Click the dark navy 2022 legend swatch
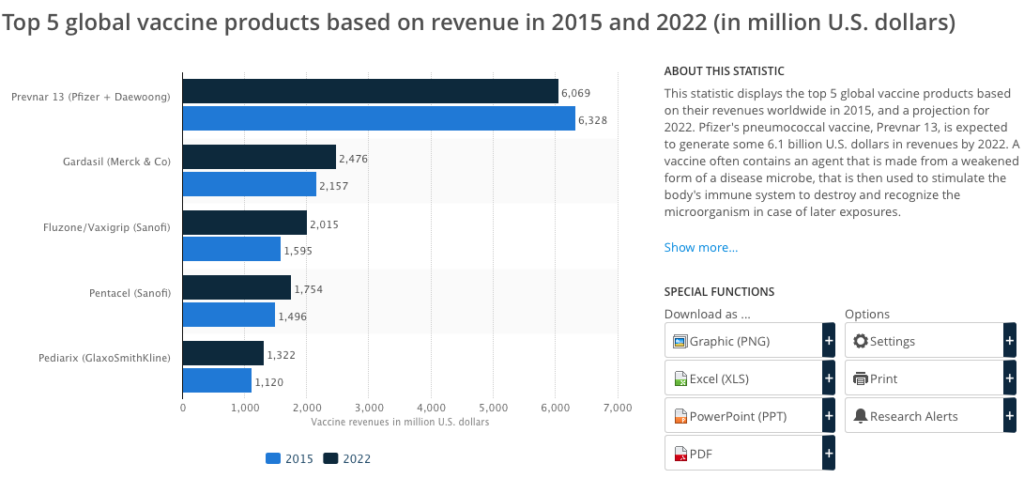The image size is (1024, 494). tap(330, 459)
